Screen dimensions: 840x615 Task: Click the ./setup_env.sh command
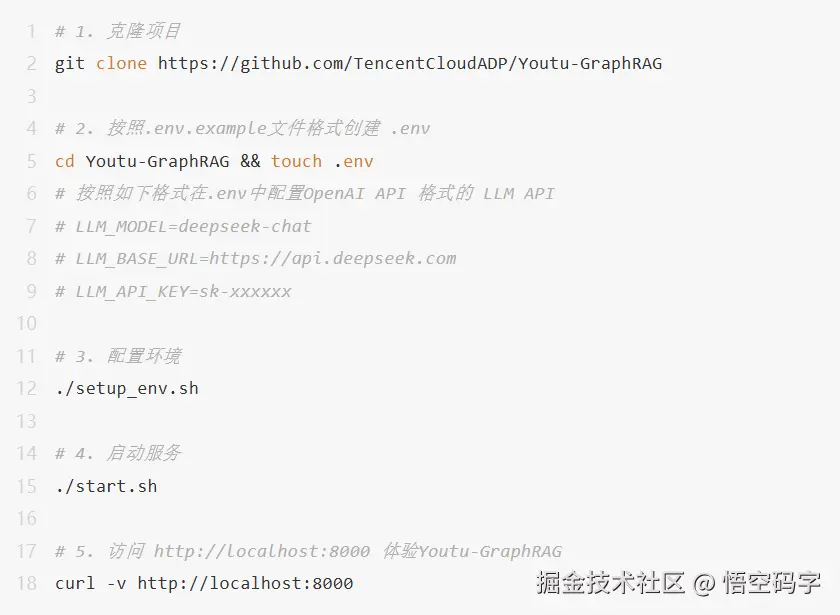(x=126, y=388)
